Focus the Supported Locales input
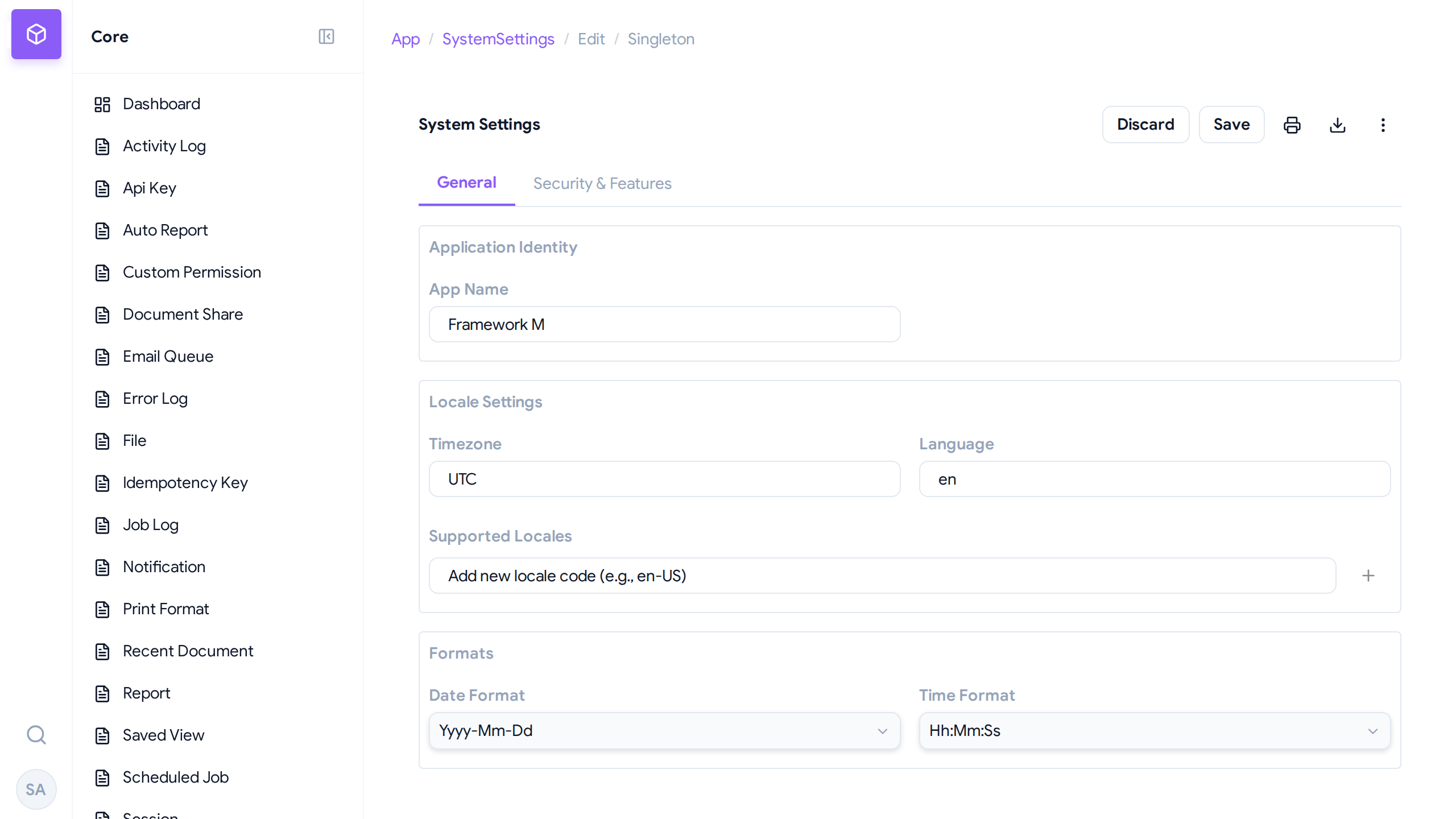This screenshot has width=1456, height=819. [882, 576]
